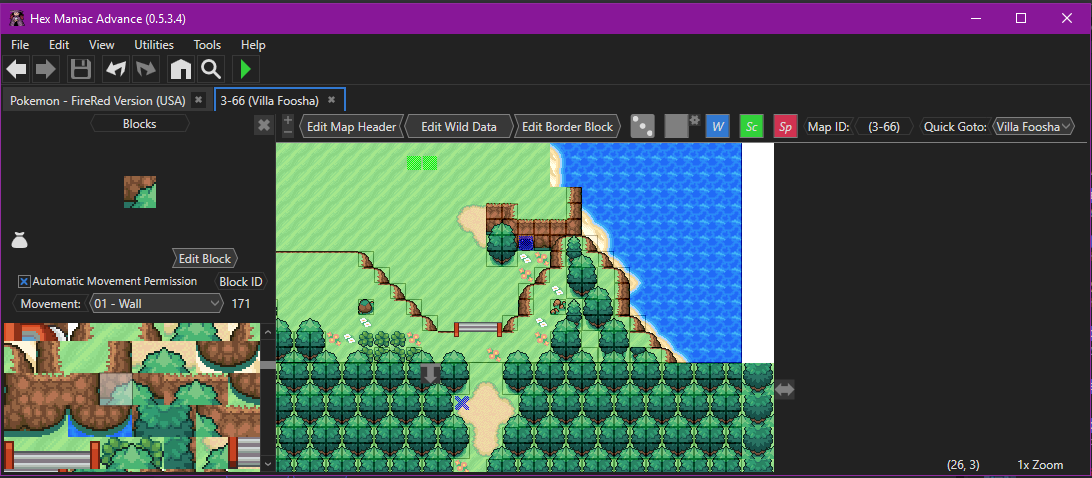The width and height of the screenshot is (1092, 478).
Task: Redo with the curved arrow icon
Action: (146, 69)
